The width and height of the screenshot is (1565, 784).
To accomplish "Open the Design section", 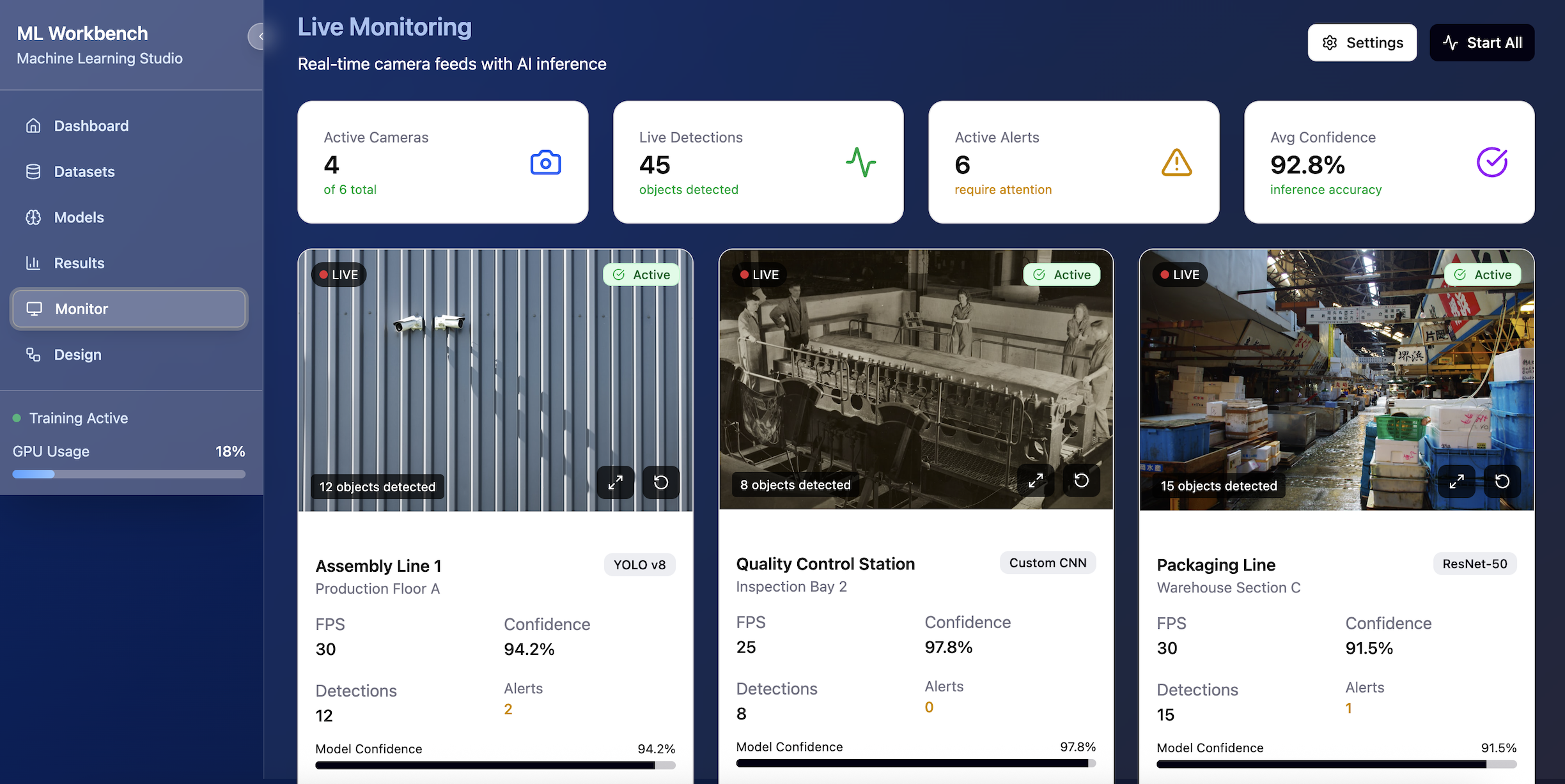I will (77, 355).
